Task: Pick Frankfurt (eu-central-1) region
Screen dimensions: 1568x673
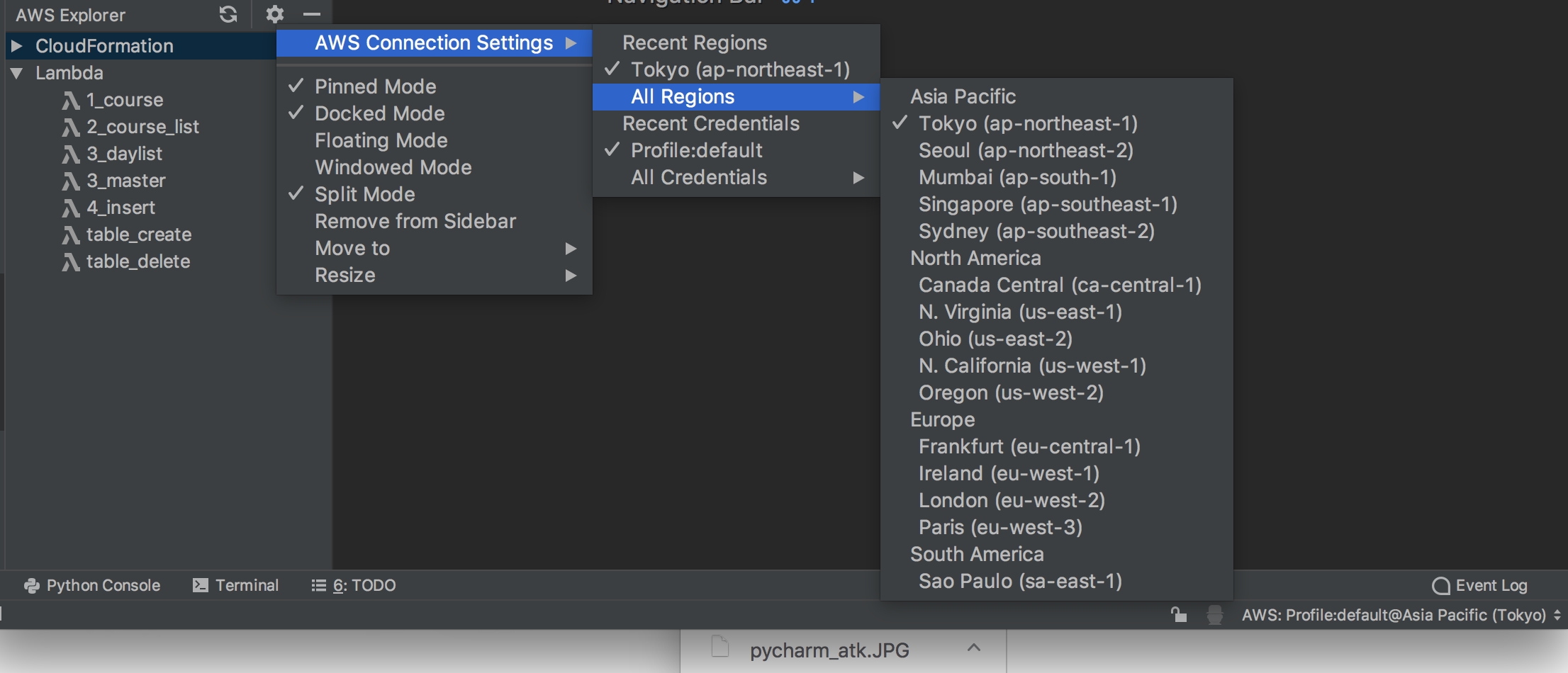Action: [1056, 446]
